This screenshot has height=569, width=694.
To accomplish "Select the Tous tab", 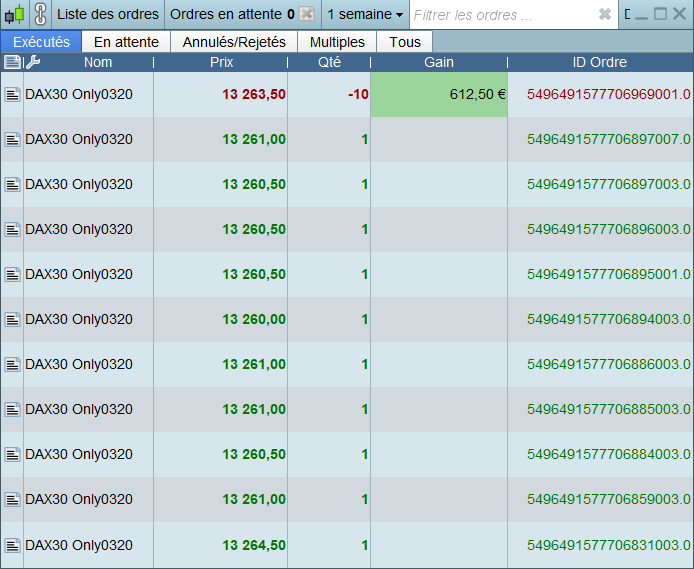I will (x=405, y=42).
